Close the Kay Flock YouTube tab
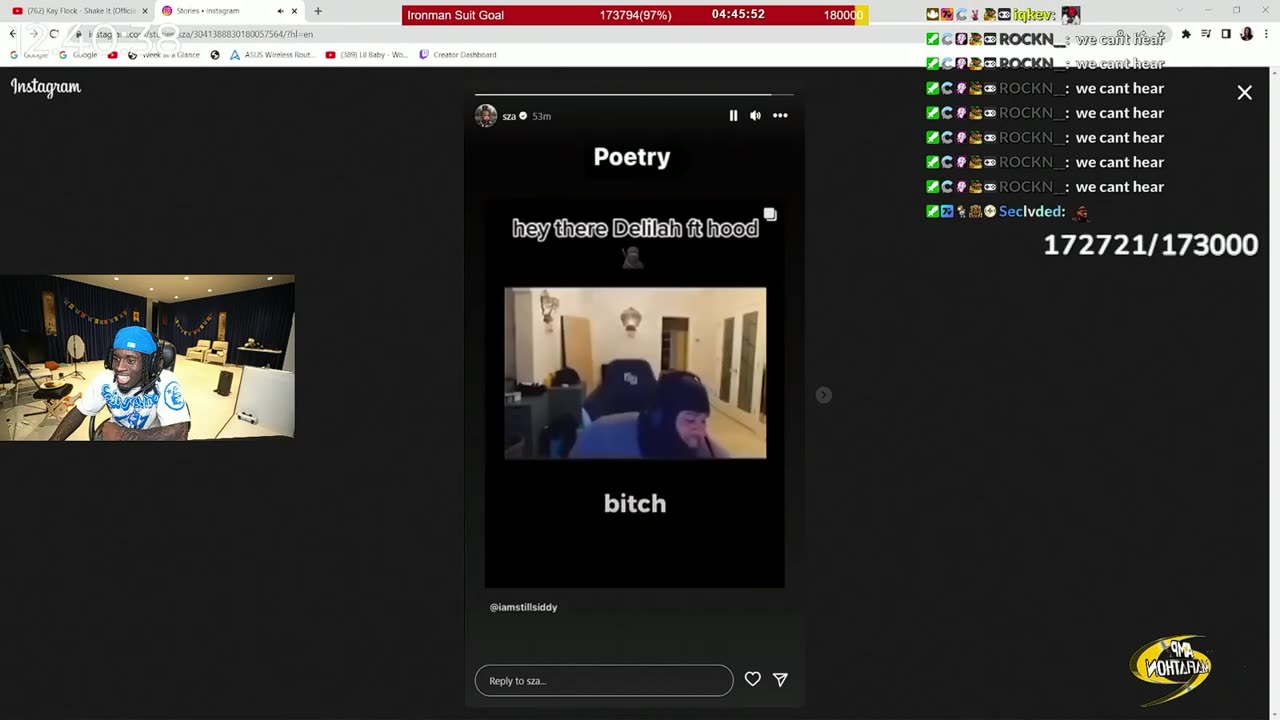The image size is (1280, 720). pos(145,11)
